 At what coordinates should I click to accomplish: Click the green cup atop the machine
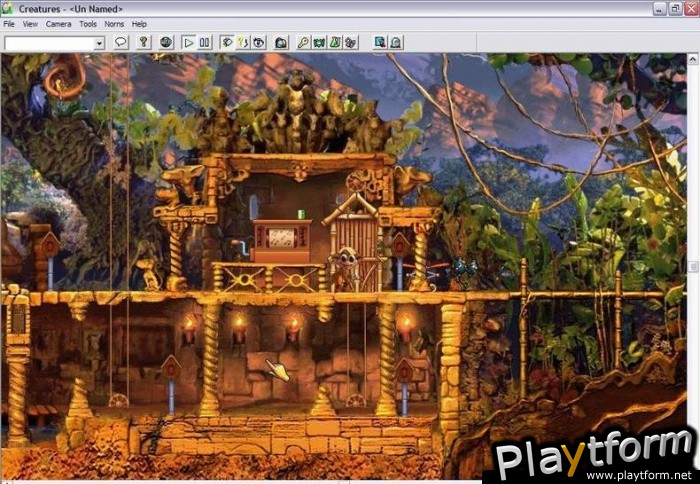point(301,214)
